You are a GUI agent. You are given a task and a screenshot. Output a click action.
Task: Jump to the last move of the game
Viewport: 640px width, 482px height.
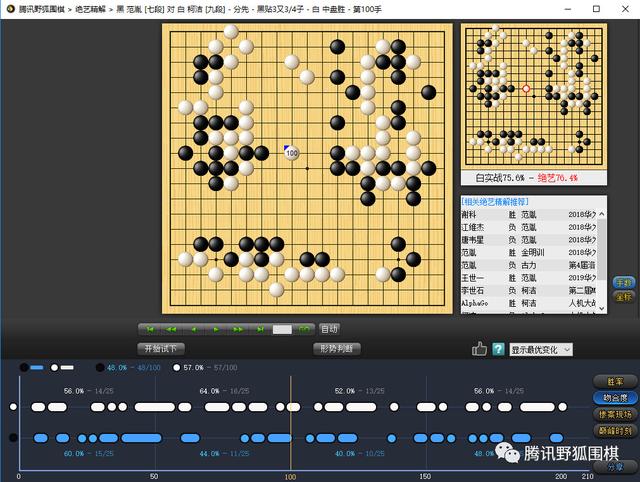(260, 329)
